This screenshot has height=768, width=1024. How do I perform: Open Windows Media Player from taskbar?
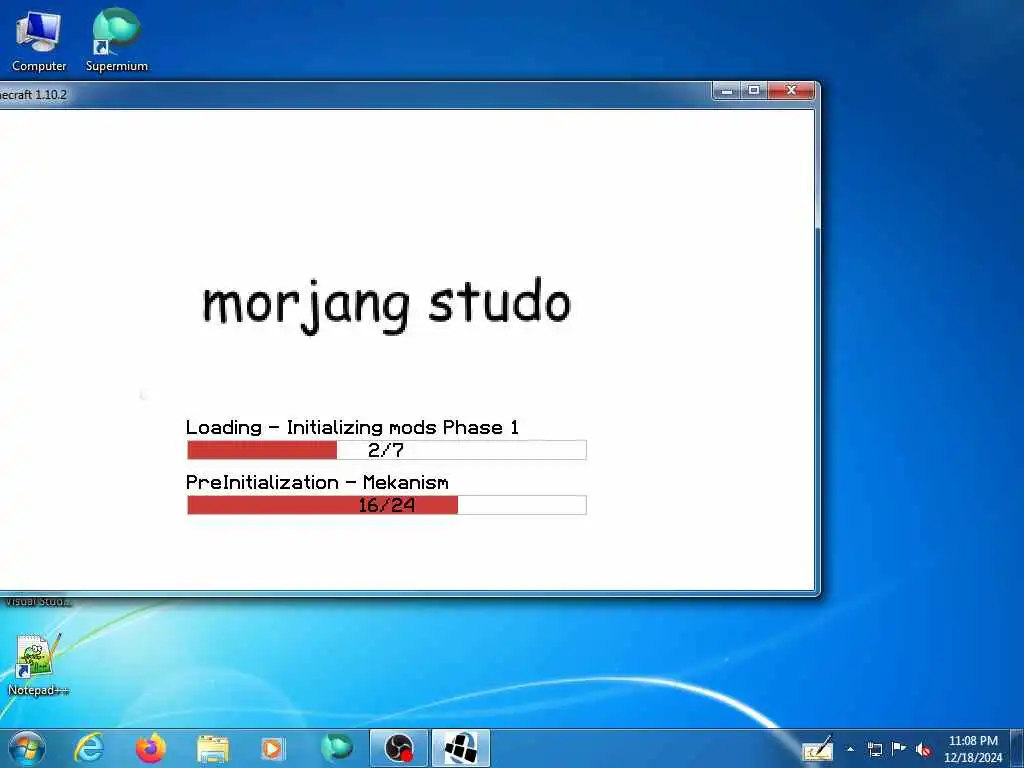coord(272,749)
